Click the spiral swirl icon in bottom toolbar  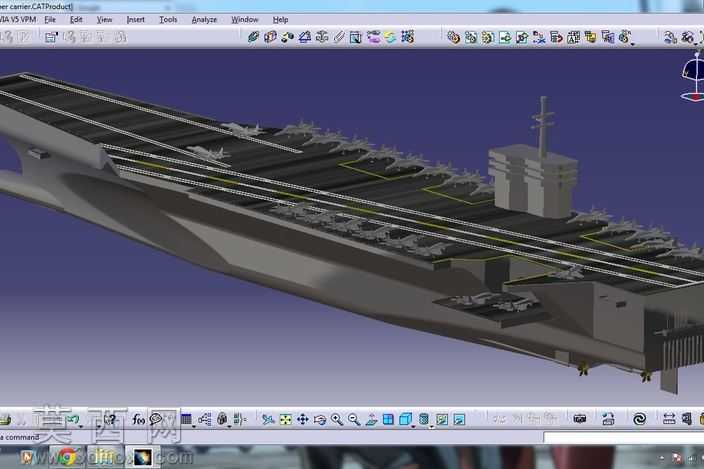(639, 419)
